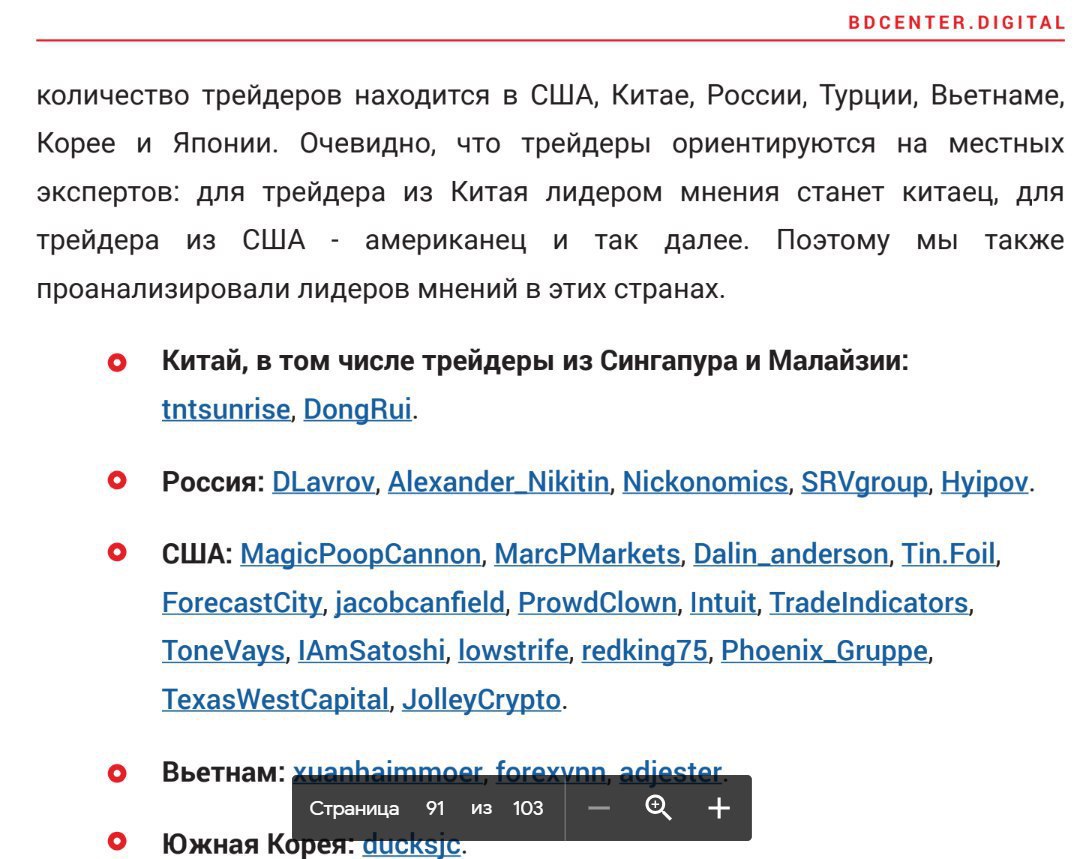Open the DongRui link
The height and width of the screenshot is (859, 1087).
358,409
